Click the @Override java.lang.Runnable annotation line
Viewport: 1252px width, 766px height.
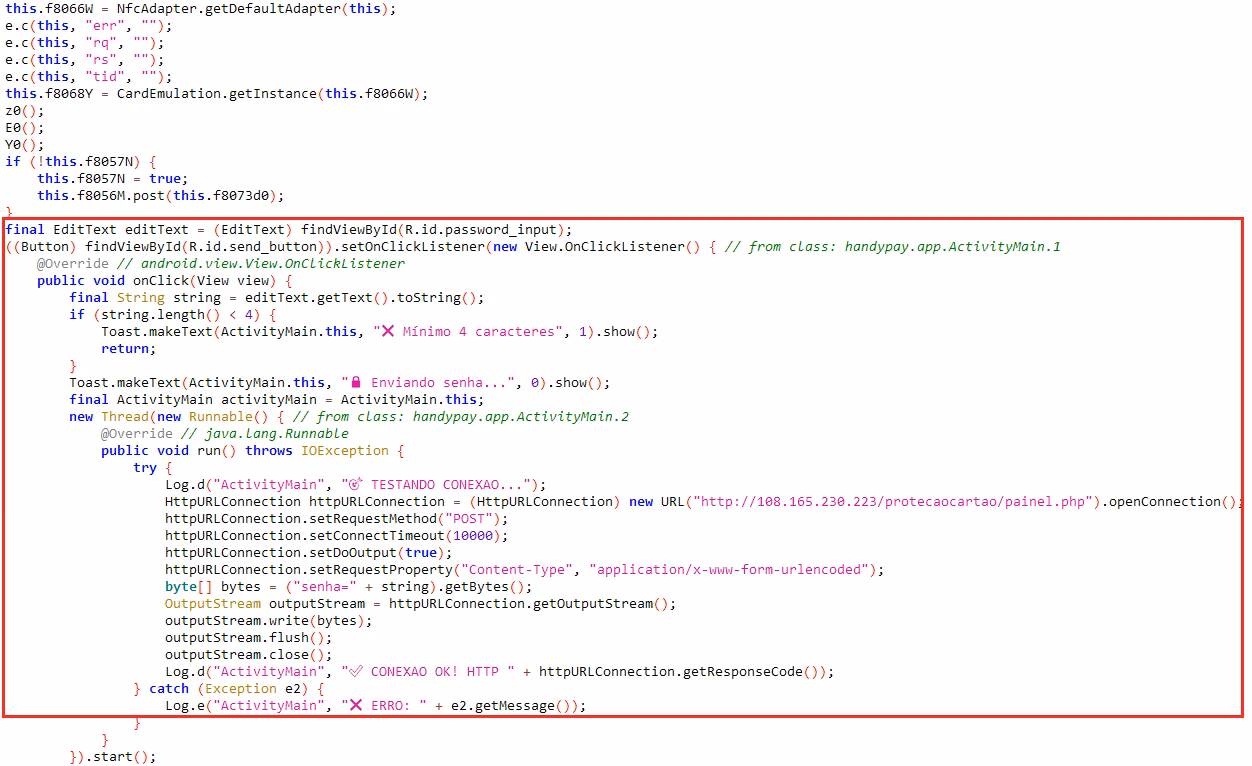click(x=225, y=434)
